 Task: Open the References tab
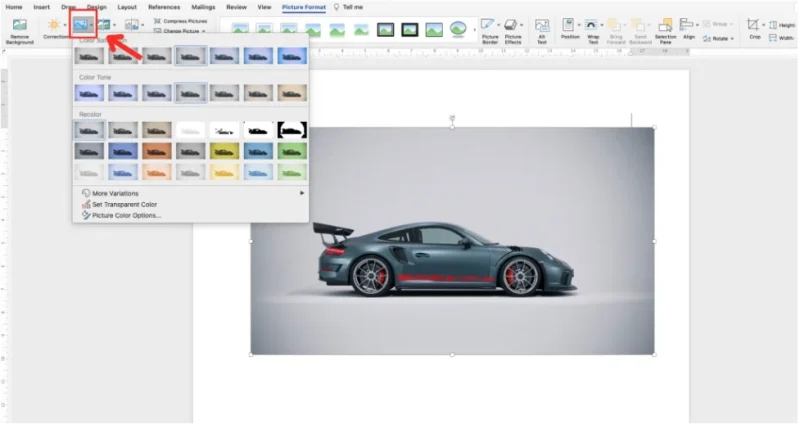click(x=164, y=6)
